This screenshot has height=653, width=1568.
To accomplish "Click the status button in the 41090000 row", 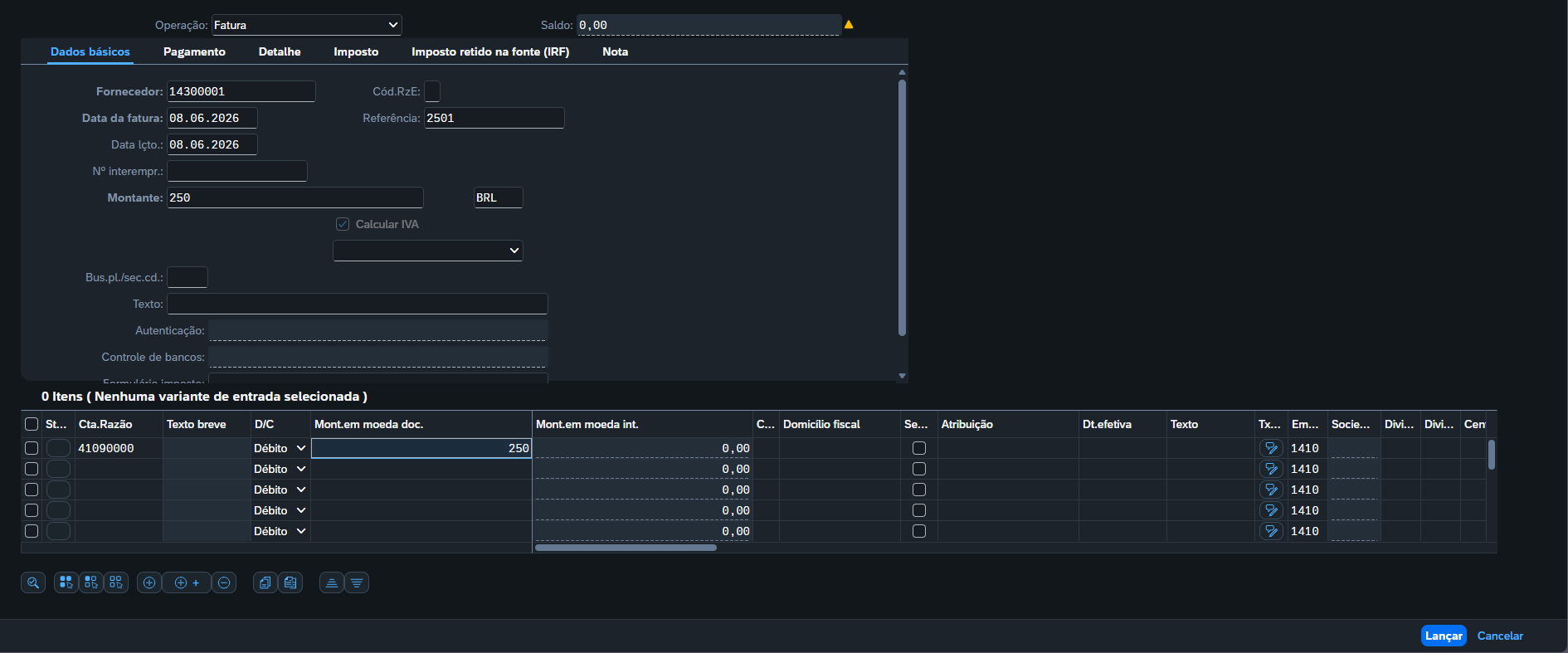I will pos(58,448).
